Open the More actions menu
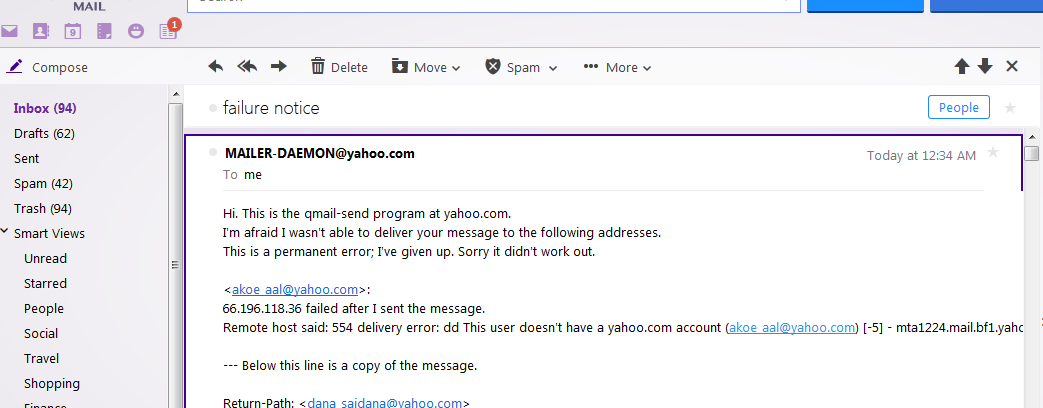 tap(617, 67)
